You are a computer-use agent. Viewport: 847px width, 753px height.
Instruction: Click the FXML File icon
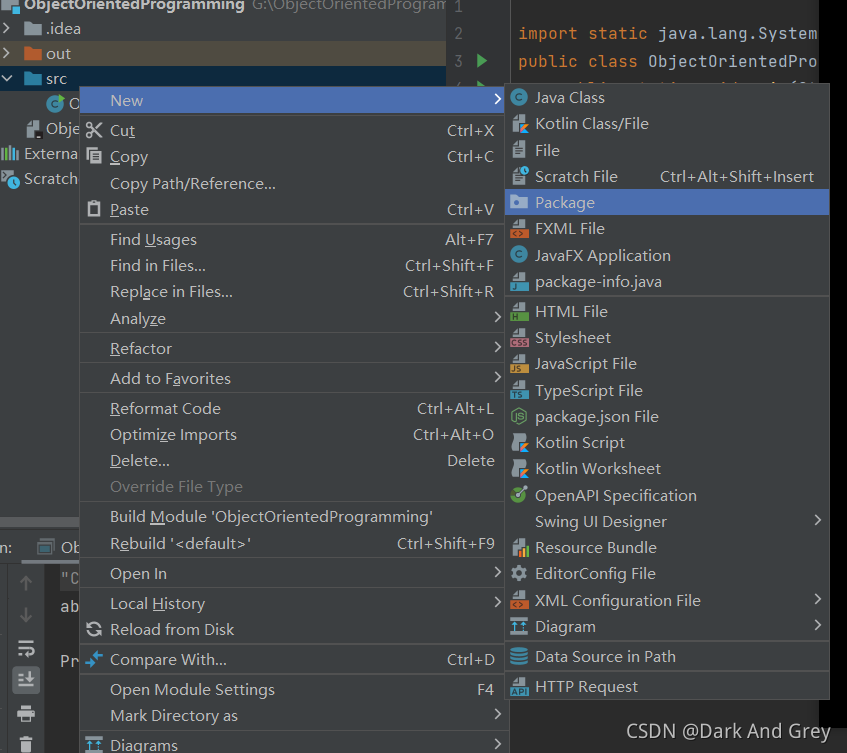520,228
